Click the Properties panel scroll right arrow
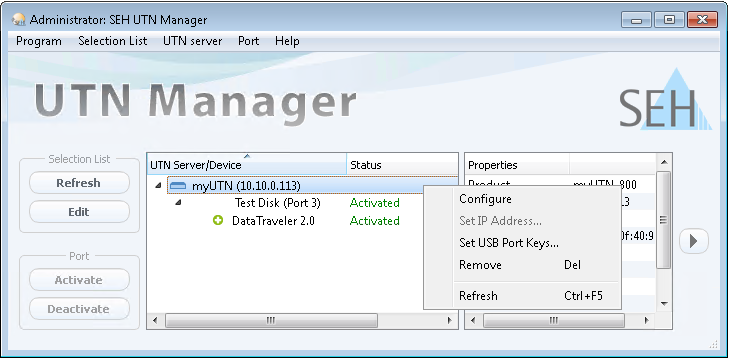 646,320
